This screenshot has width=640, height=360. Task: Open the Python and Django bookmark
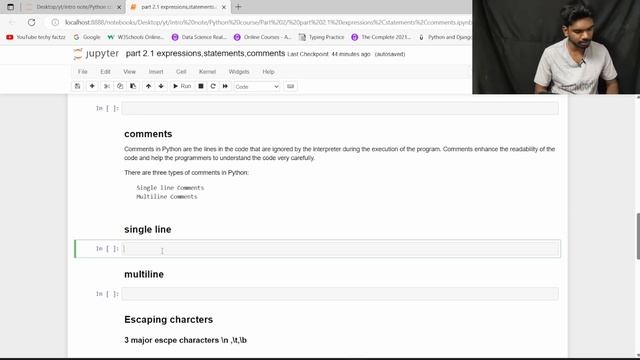(445, 37)
